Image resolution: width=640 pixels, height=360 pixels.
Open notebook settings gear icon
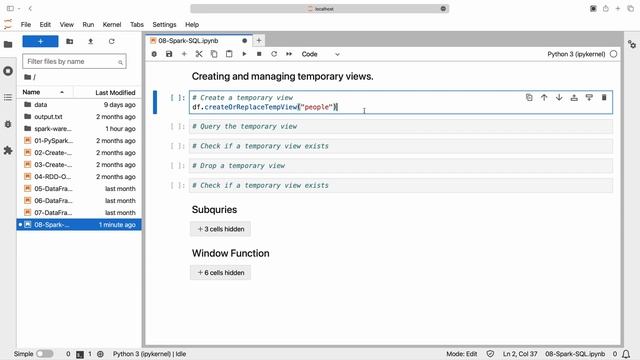(x=154, y=54)
